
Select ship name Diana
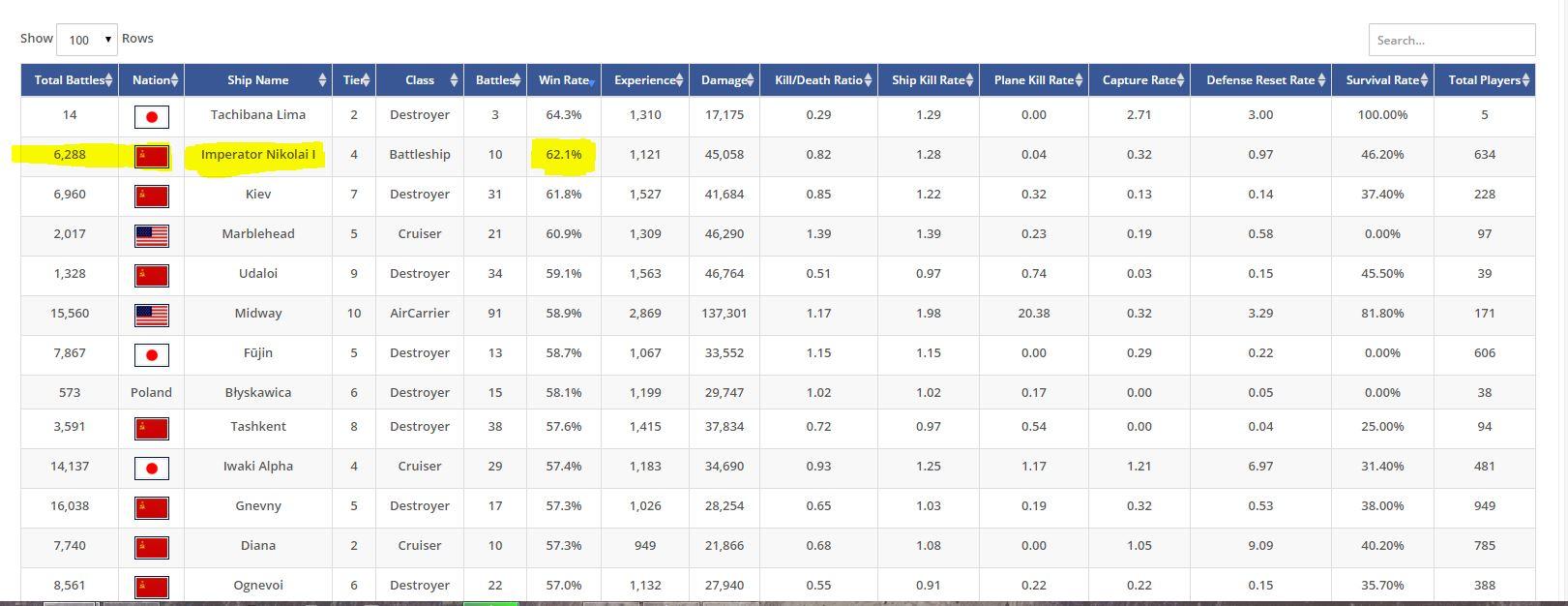coord(258,545)
